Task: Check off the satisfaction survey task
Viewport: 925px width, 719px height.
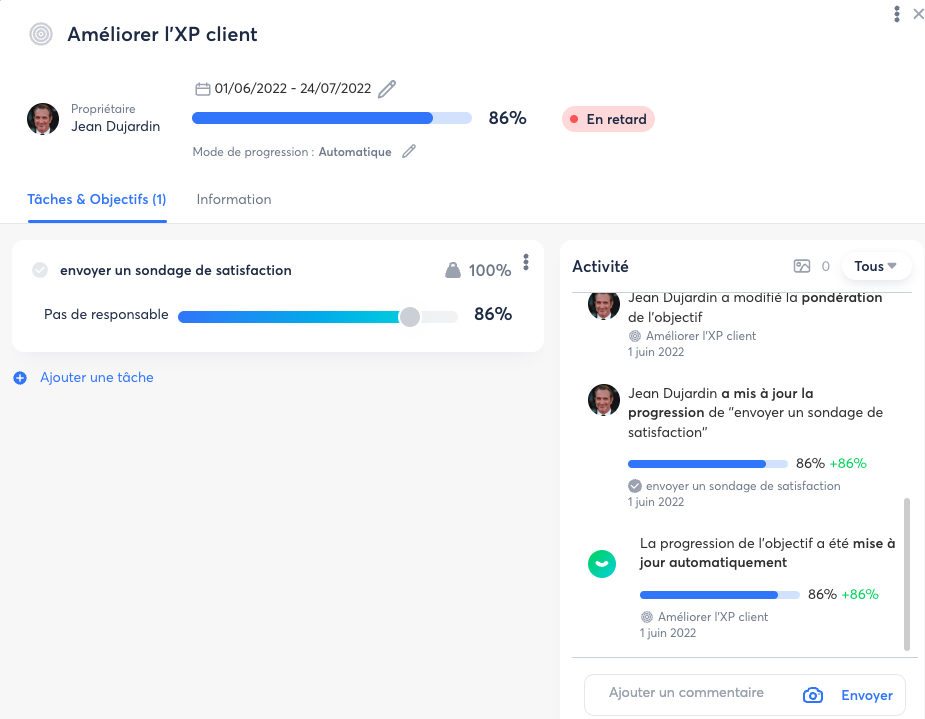Action: click(x=40, y=270)
